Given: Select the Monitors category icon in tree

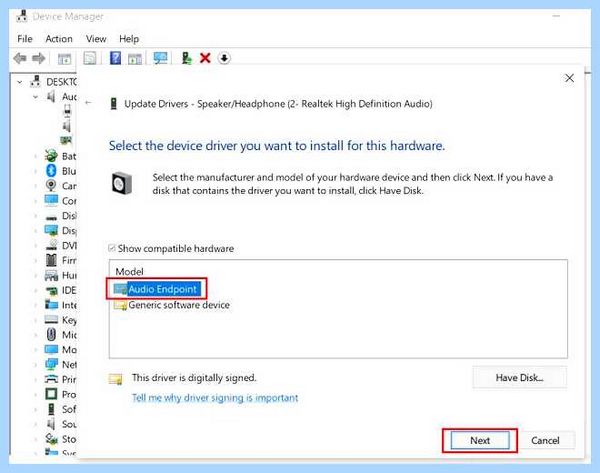Looking at the screenshot, I should pyautogui.click(x=51, y=349).
